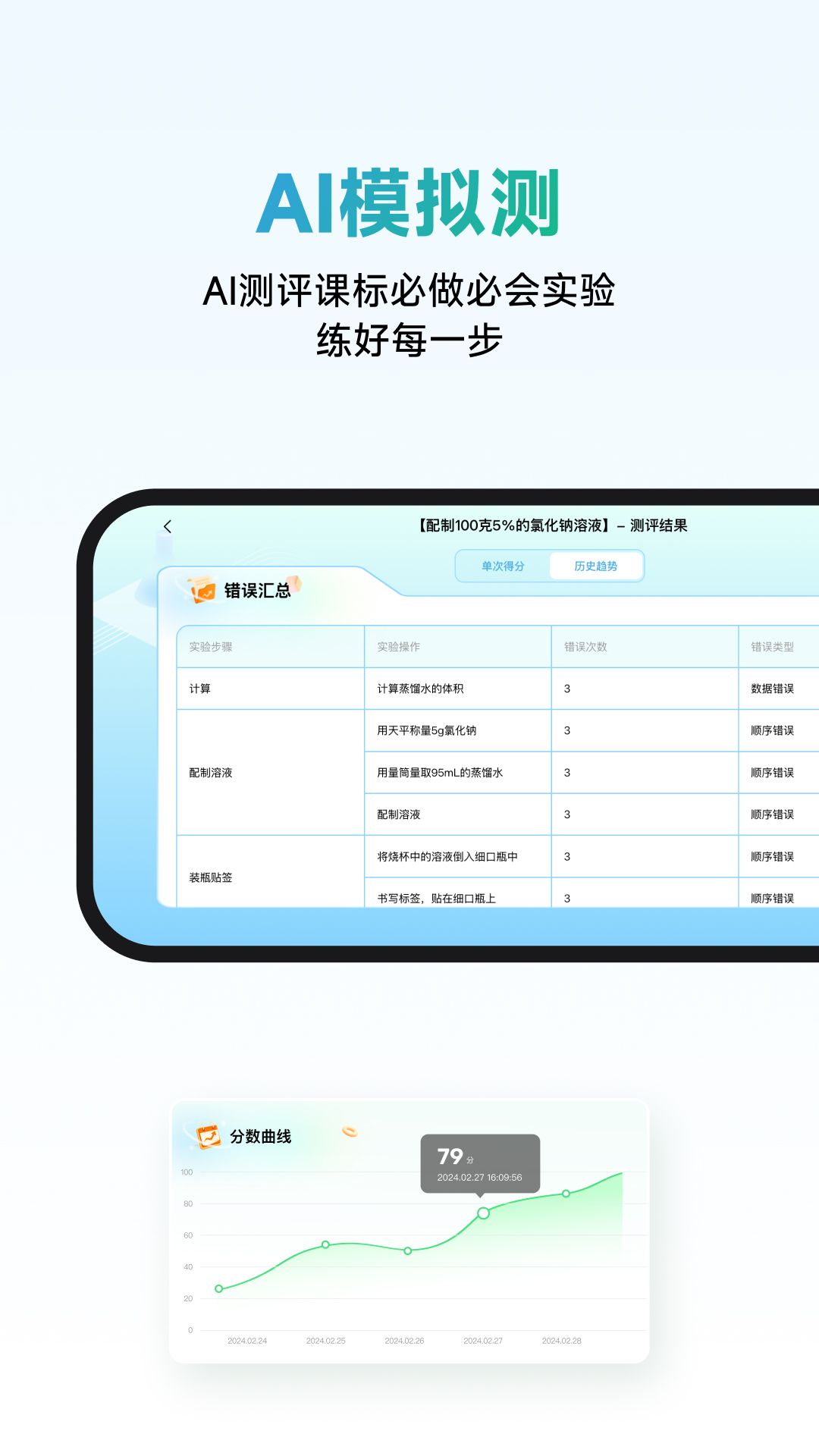Click the 用量筒量取95mL的蒸馏水 cell

point(440,773)
